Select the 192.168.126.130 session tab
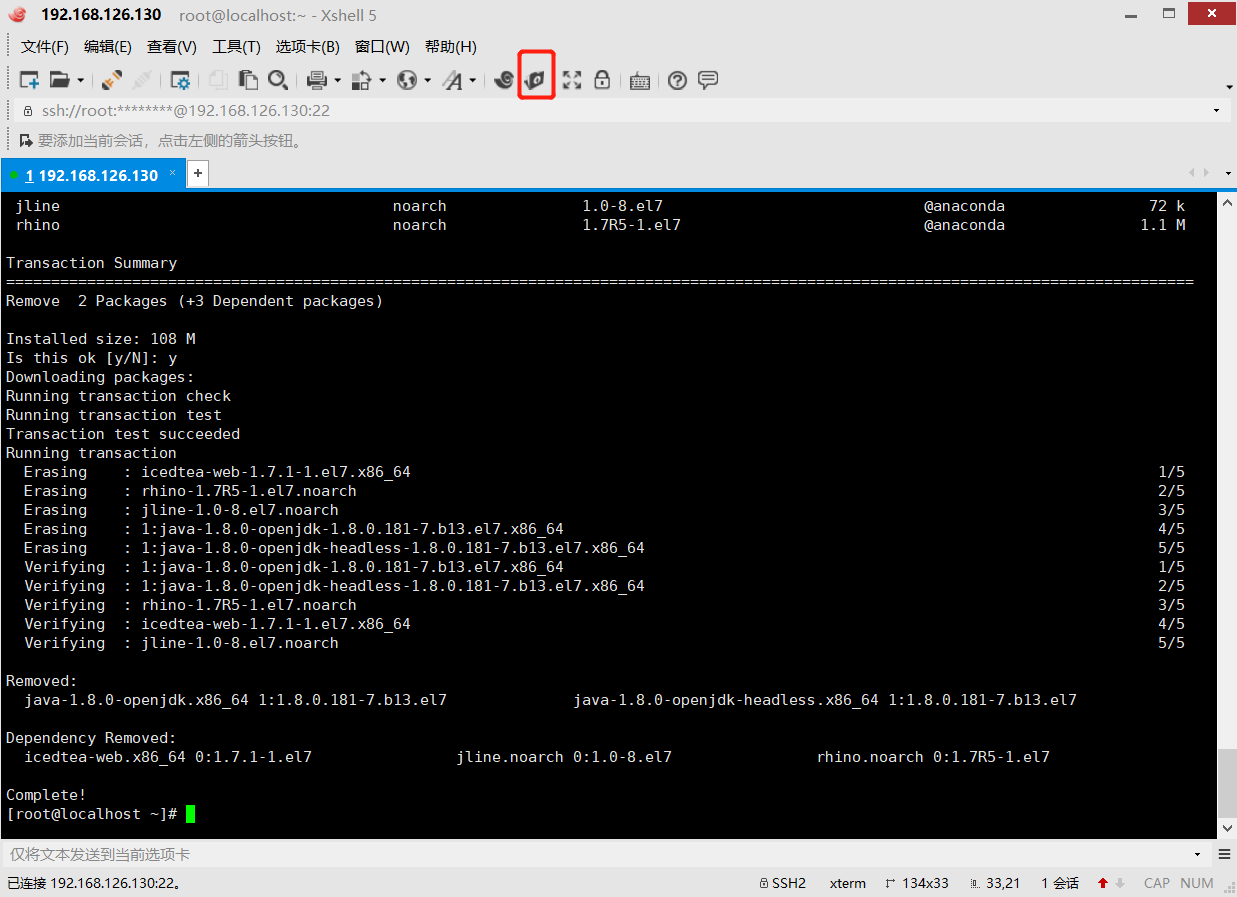The height and width of the screenshot is (897, 1237). tap(92, 175)
